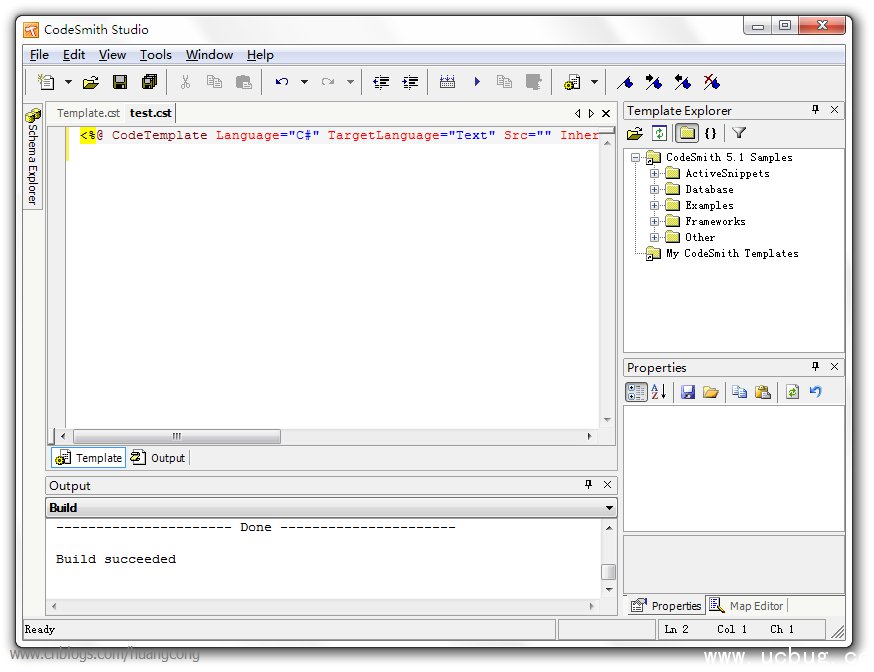Click the Increase Indent toolbar icon

click(410, 82)
